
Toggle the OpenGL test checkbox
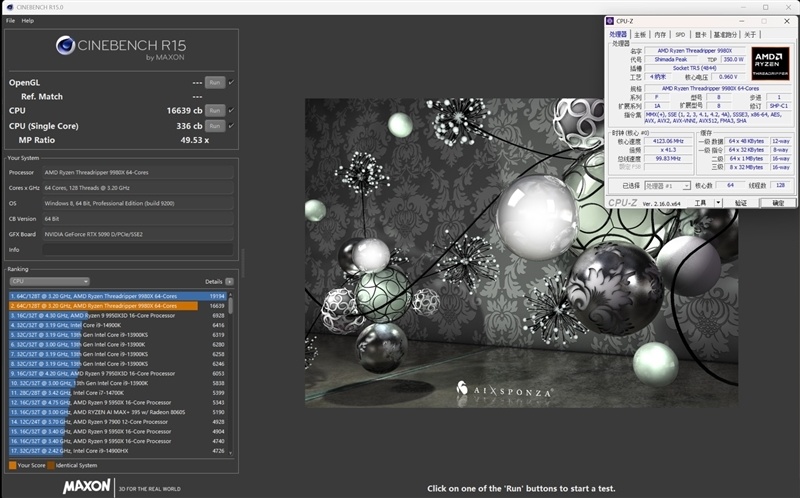pos(231,82)
